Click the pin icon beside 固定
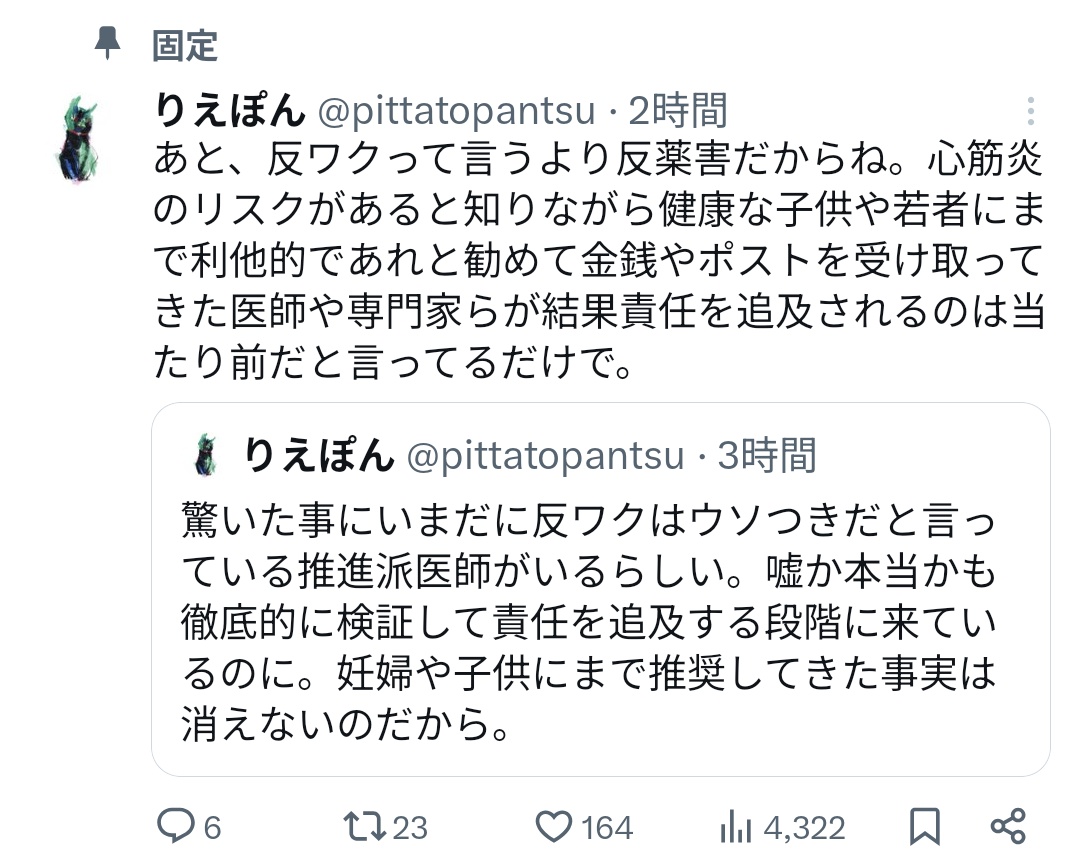 (x=106, y=44)
